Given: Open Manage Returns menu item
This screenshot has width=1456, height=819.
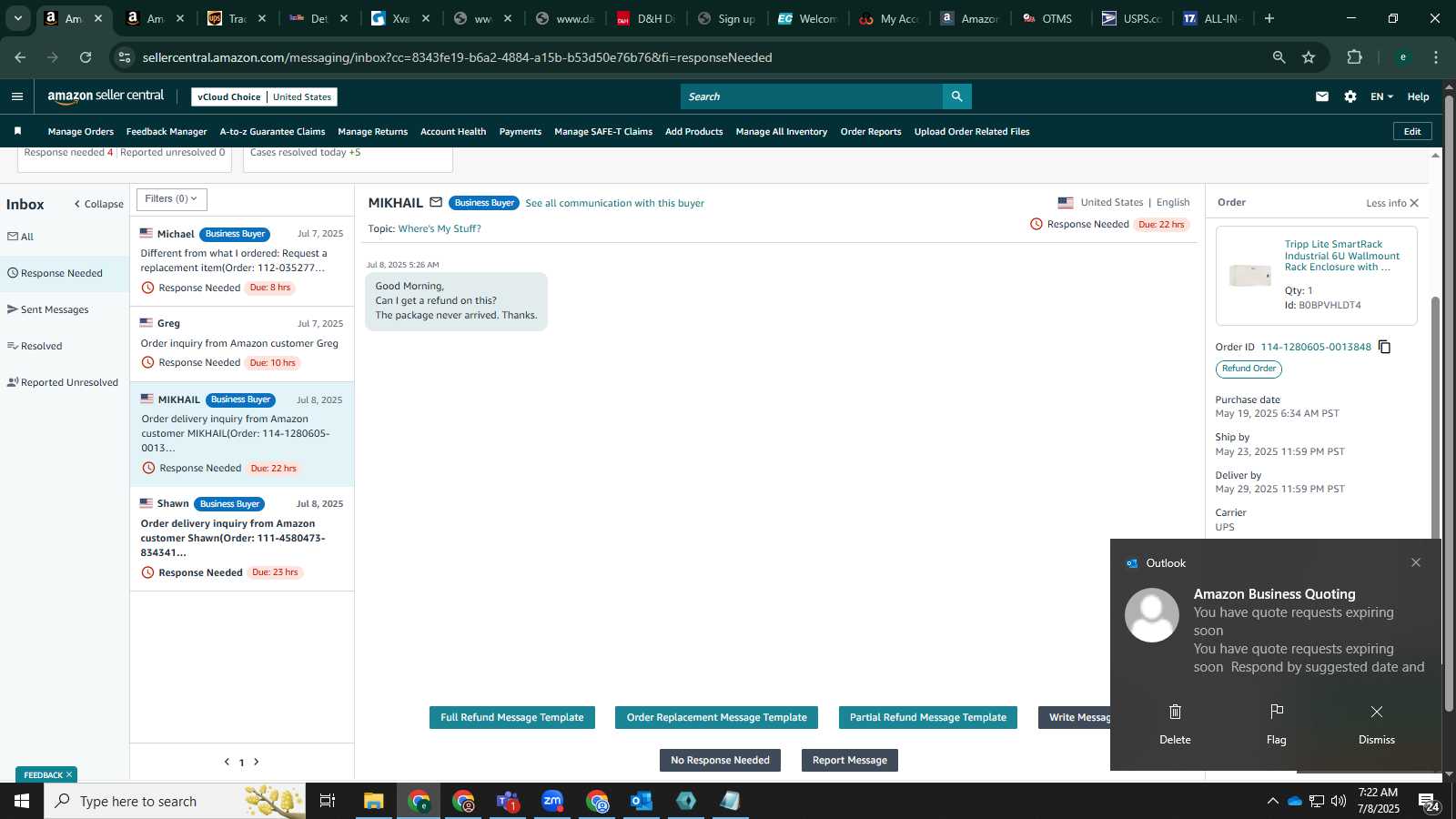Looking at the screenshot, I should pos(372,132).
